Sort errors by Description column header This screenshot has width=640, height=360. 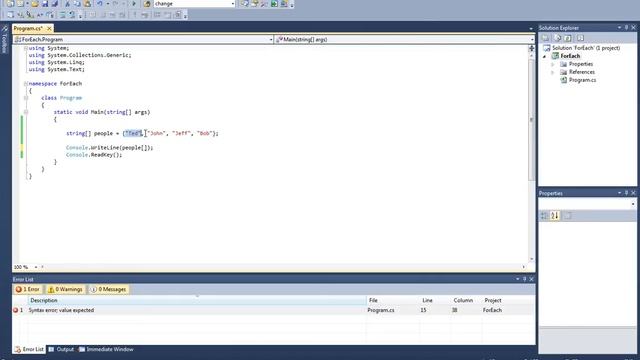pos(197,300)
